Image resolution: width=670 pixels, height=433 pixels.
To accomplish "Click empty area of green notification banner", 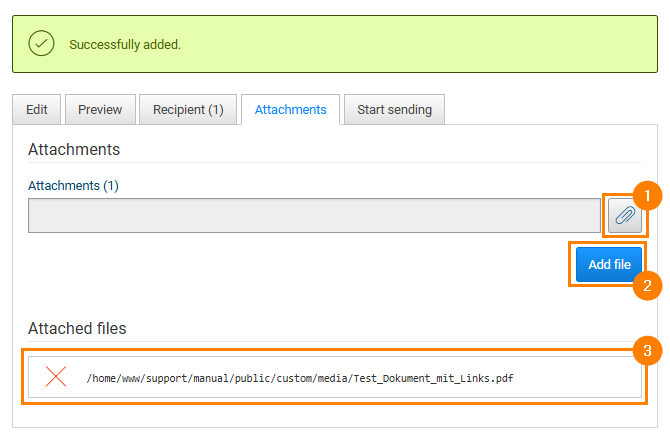I will pos(420,45).
